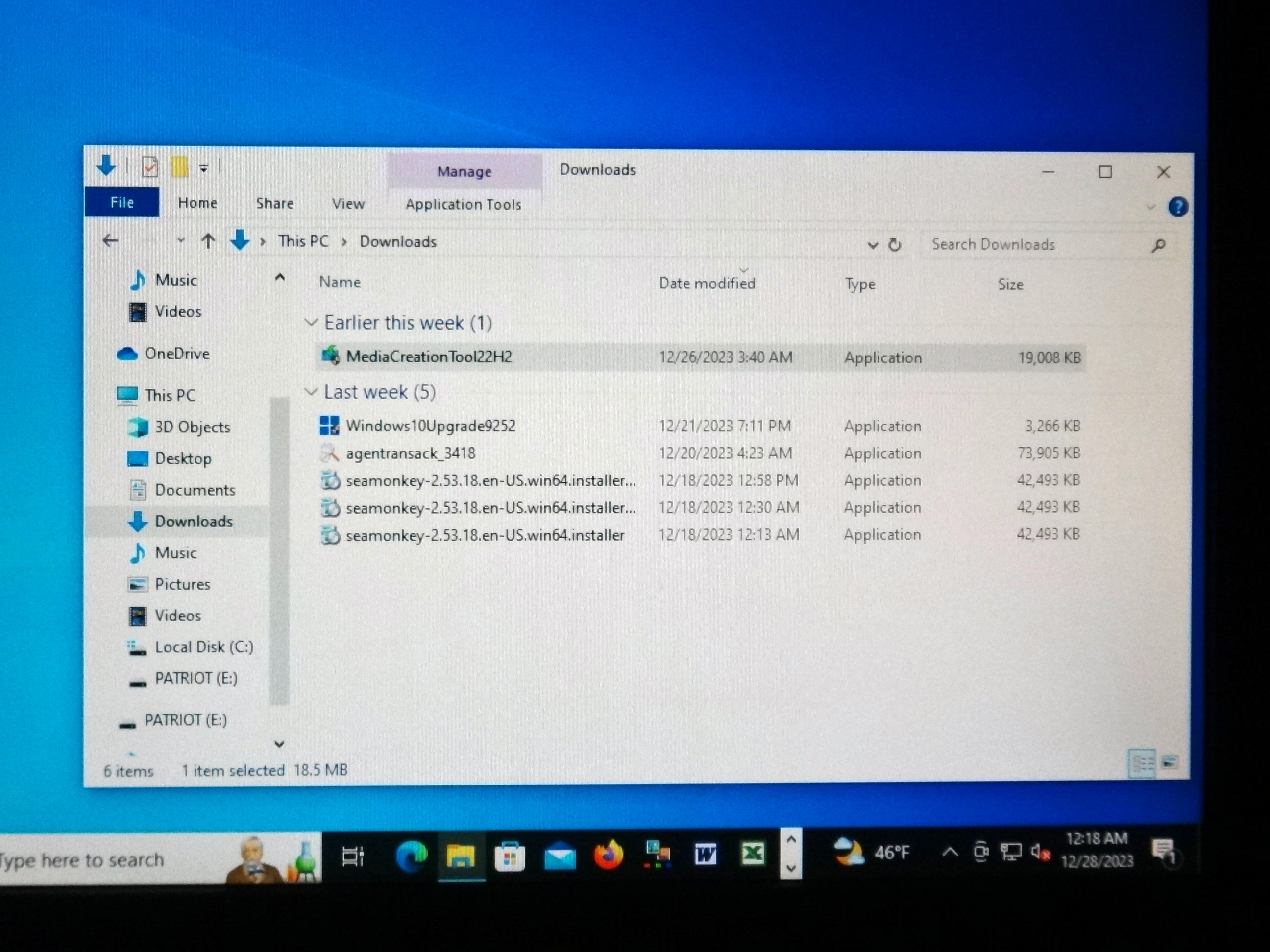Click This PC in address bar
This screenshot has width=1270, height=952.
tap(303, 241)
